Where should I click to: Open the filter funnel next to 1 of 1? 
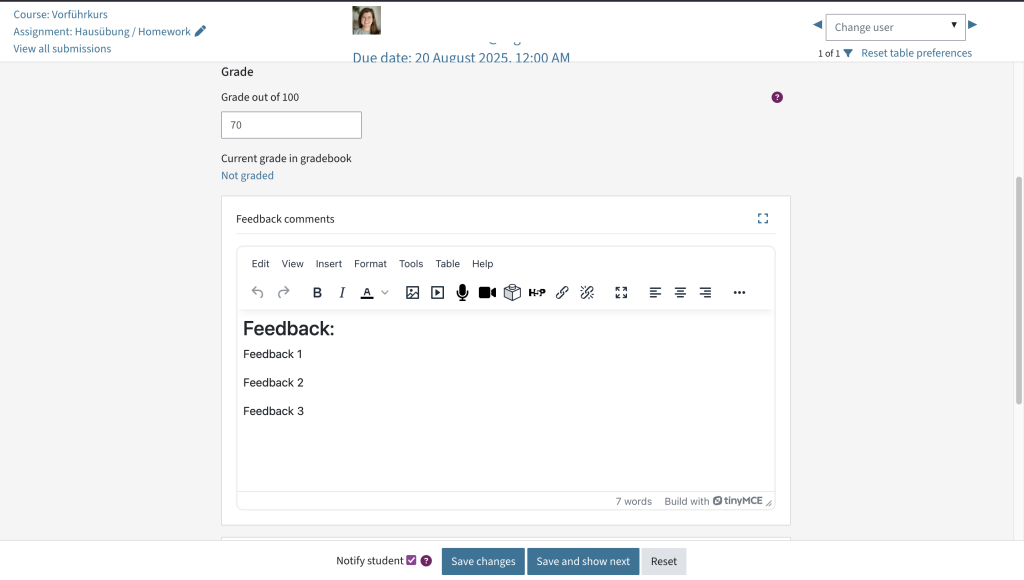tap(848, 54)
